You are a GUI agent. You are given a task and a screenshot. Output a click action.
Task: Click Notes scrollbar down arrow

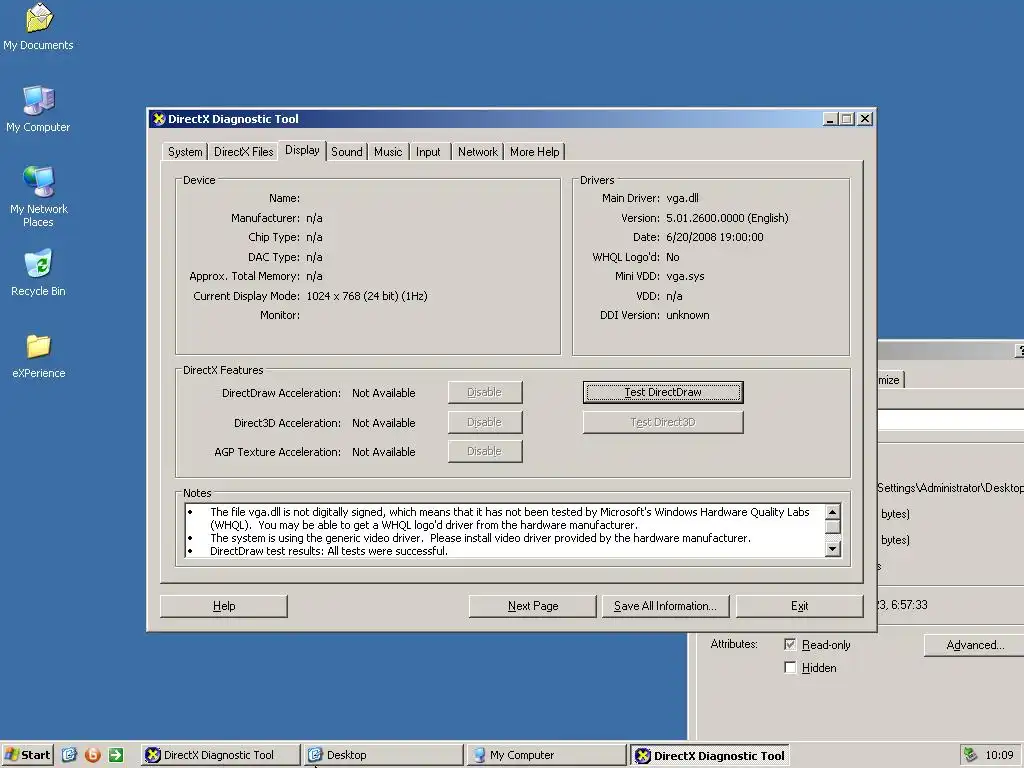tap(833, 549)
